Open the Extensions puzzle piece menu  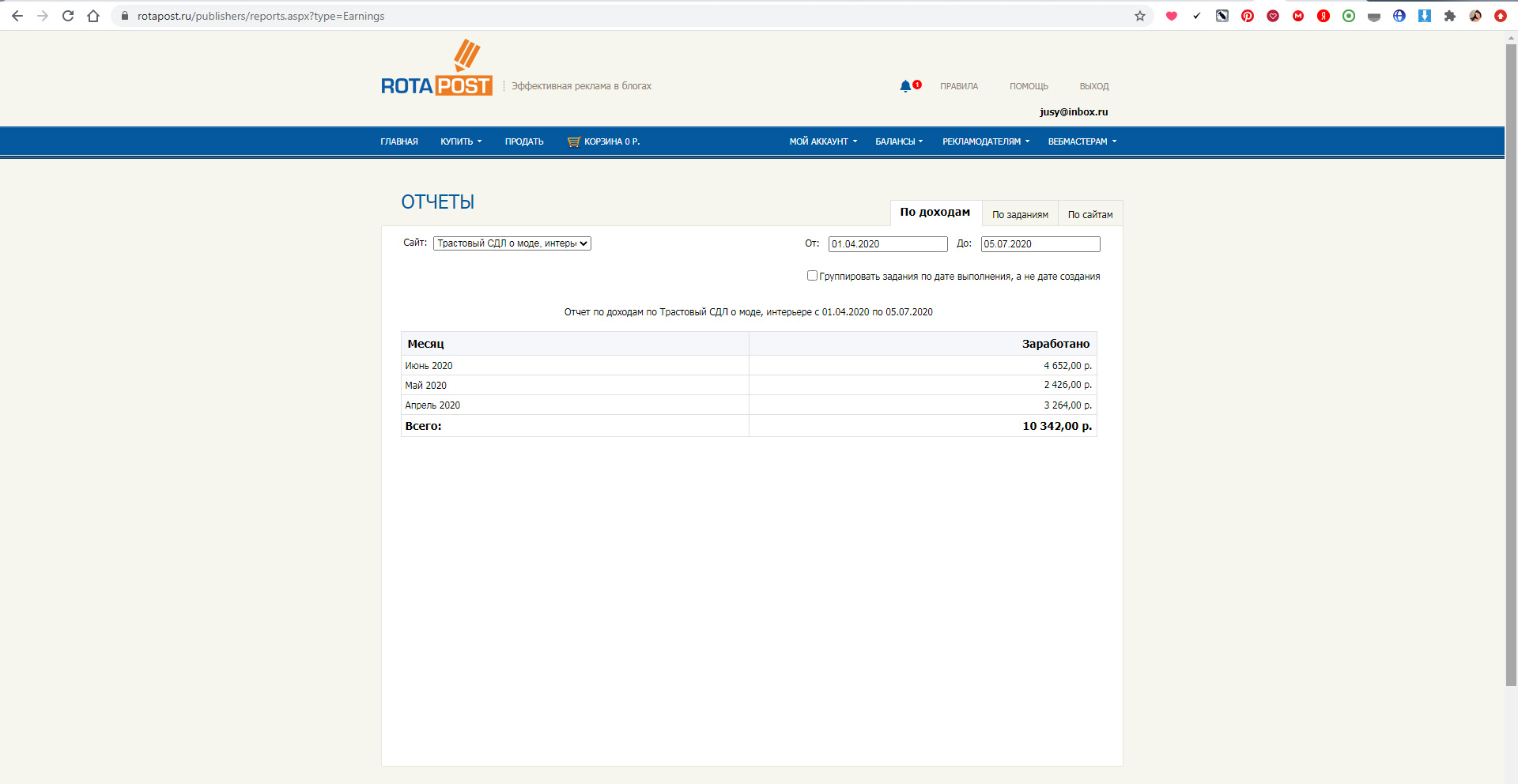(x=1450, y=16)
